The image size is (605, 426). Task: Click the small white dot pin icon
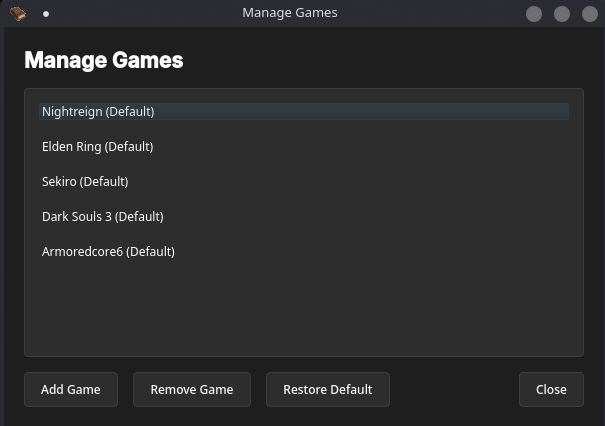46,14
